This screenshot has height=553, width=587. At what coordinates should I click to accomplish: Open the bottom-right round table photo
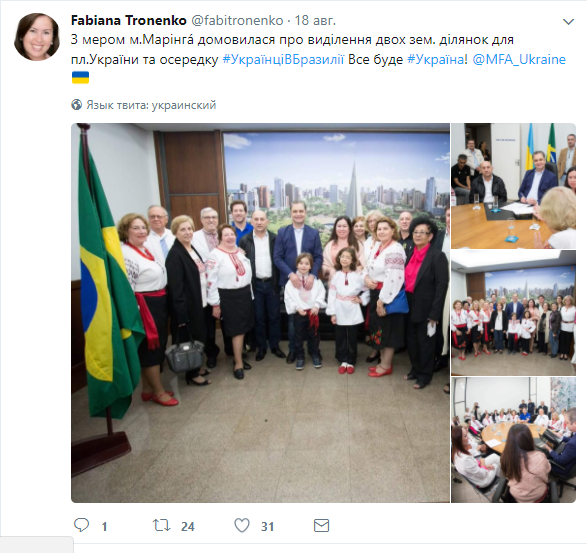tap(513, 440)
